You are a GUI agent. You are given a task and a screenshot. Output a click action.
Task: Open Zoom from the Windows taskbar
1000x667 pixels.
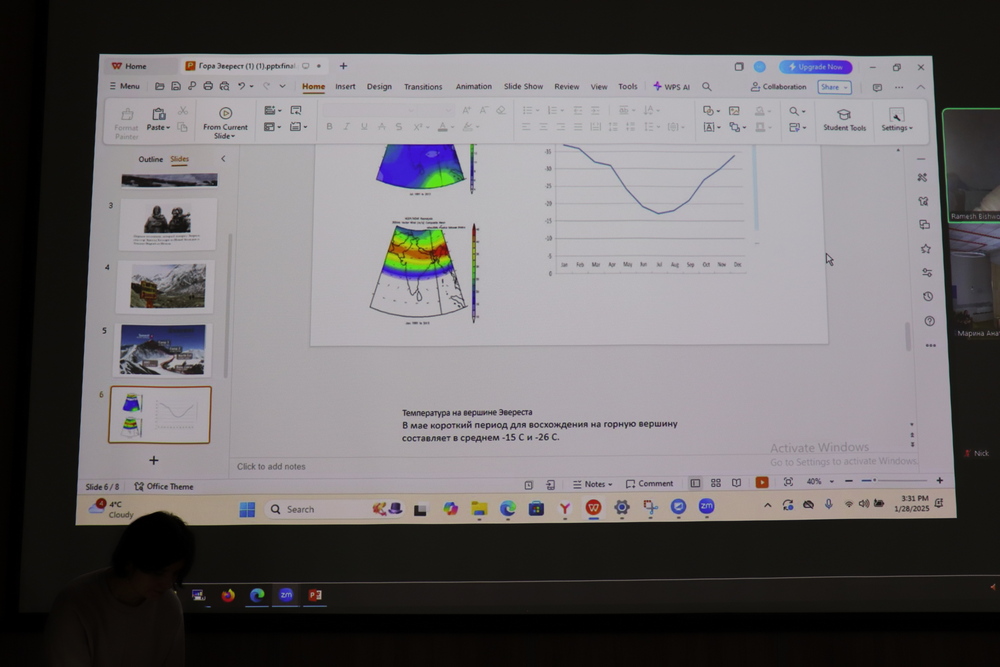pos(706,506)
